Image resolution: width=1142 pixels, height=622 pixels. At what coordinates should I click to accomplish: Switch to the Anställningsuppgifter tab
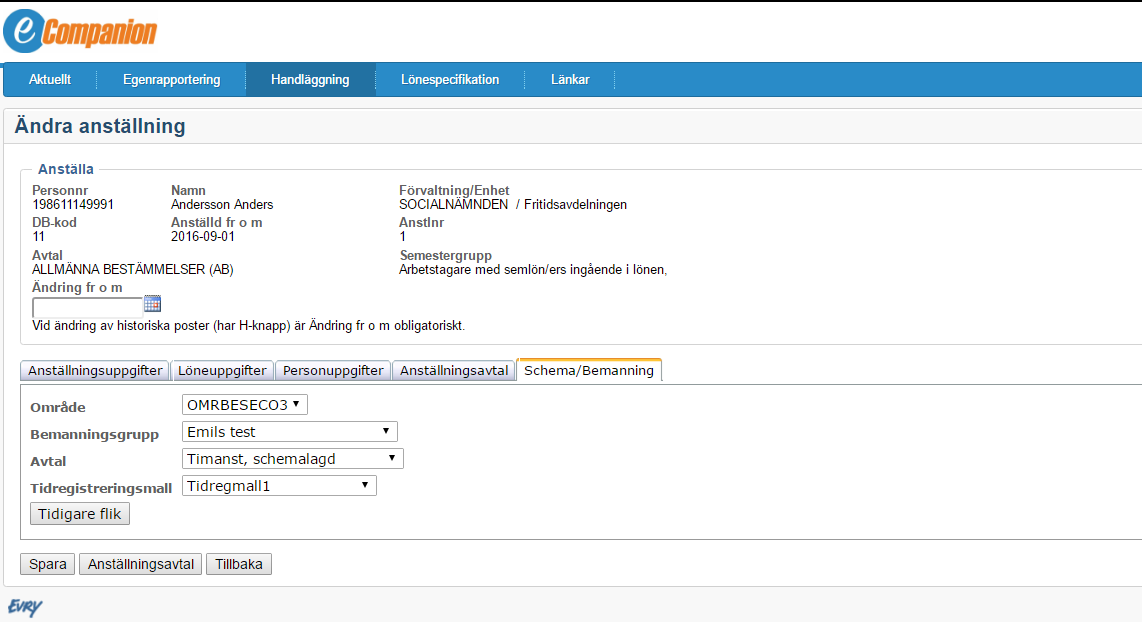pos(95,370)
